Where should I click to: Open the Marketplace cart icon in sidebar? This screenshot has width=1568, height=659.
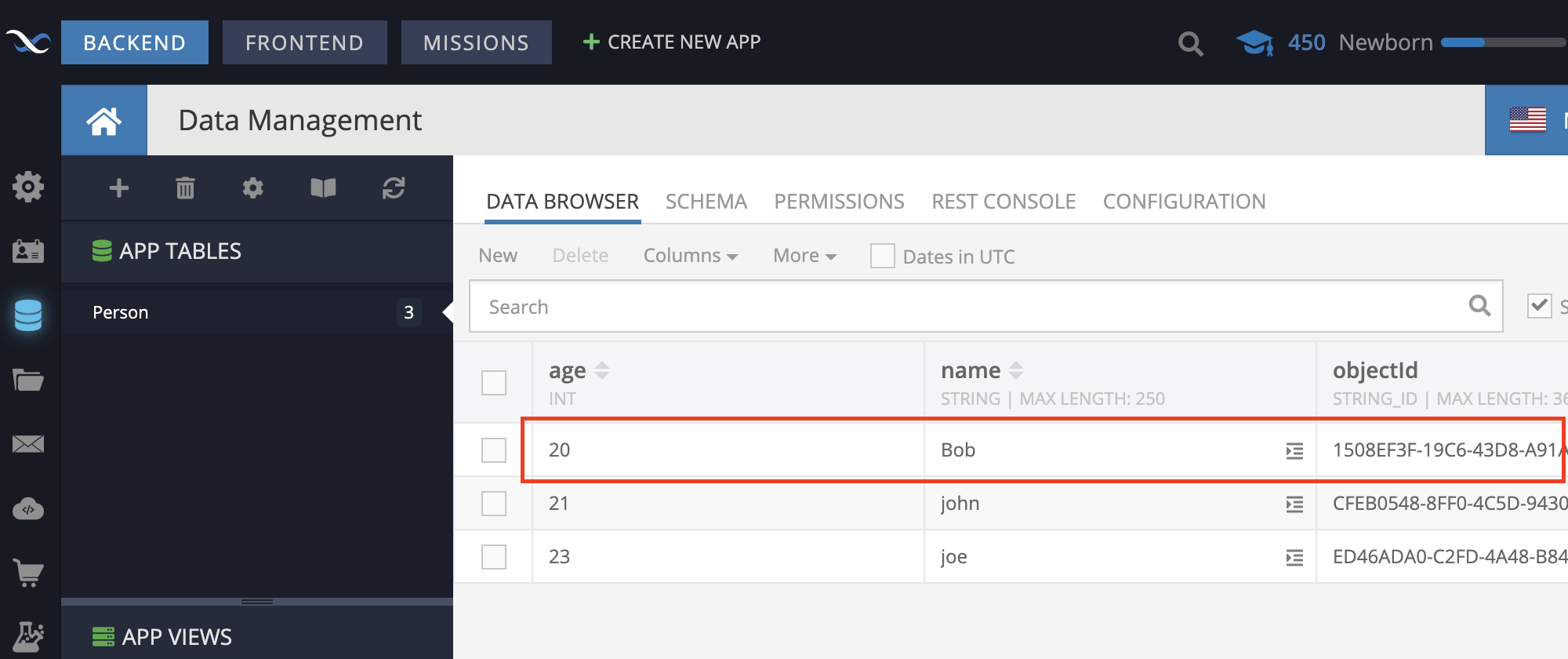pyautogui.click(x=28, y=573)
